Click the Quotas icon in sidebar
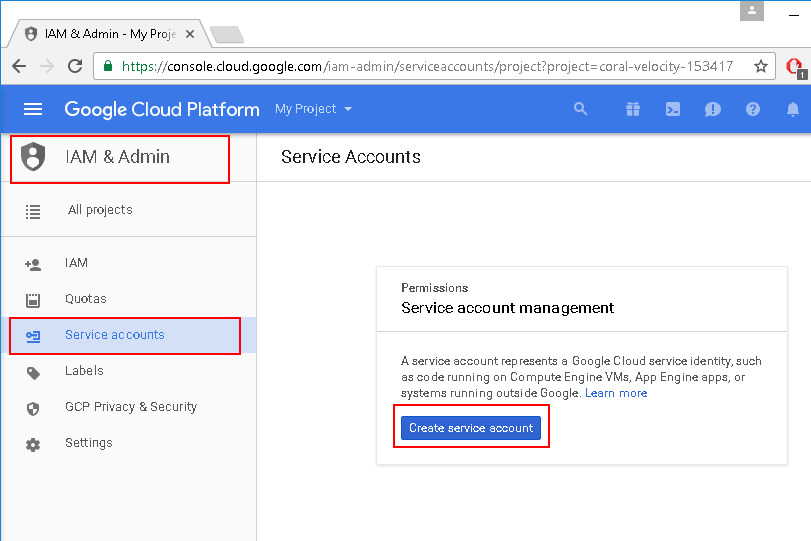Screen dimensions: 811x541 click(x=33, y=300)
